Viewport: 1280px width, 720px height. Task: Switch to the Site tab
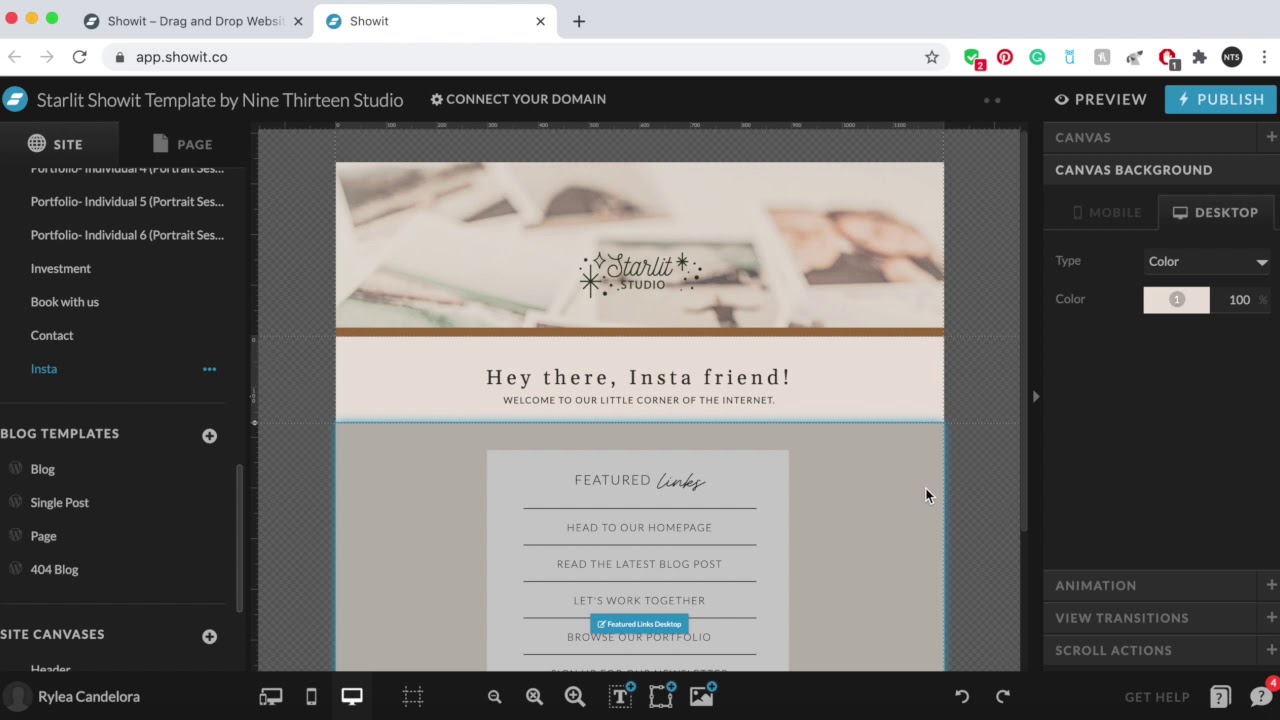coord(58,144)
